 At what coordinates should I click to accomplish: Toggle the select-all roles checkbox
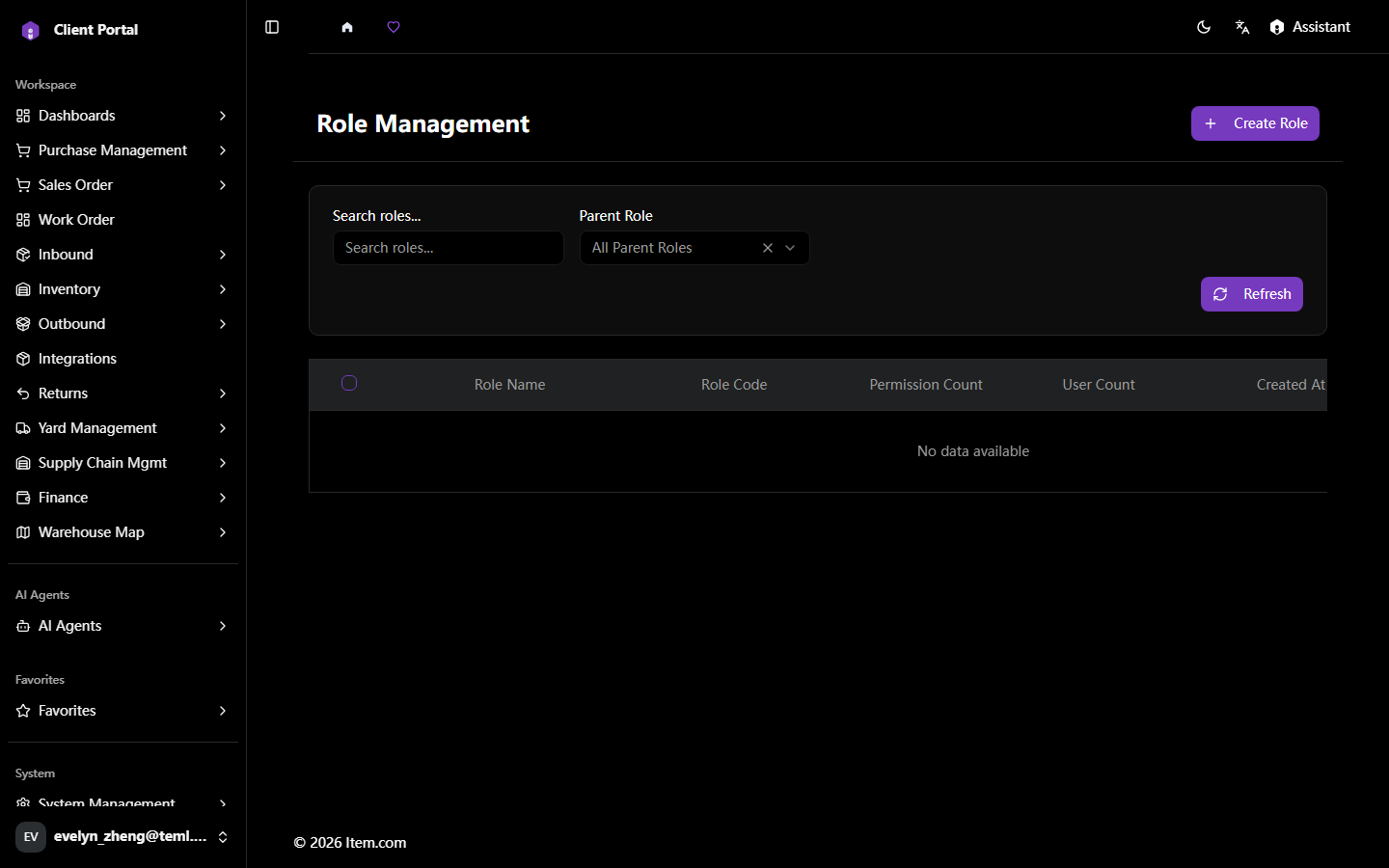(x=349, y=383)
